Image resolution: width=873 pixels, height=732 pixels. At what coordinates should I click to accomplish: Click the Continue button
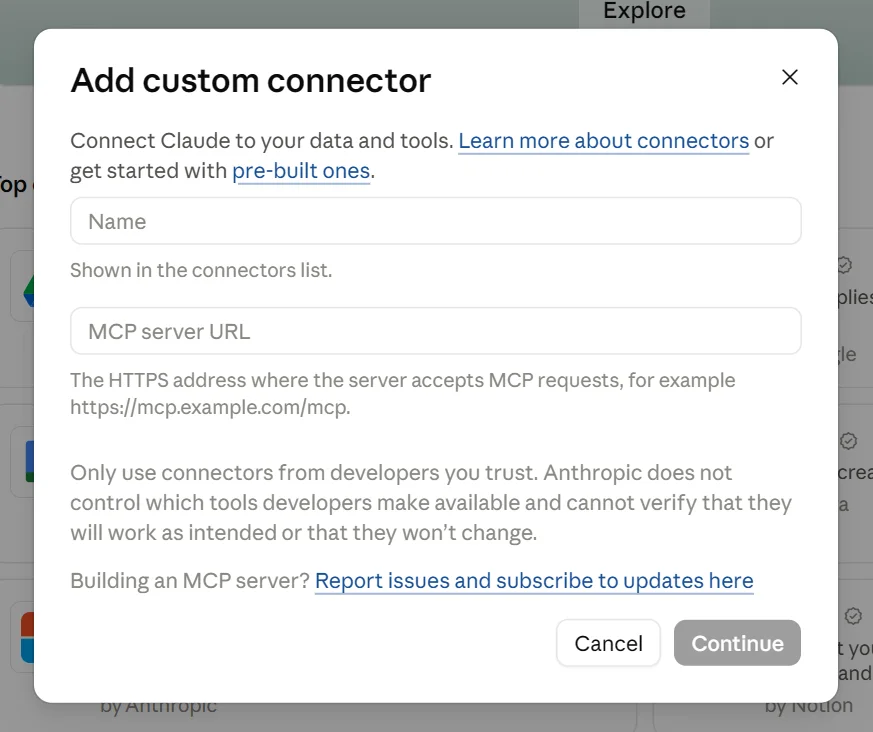click(x=737, y=643)
